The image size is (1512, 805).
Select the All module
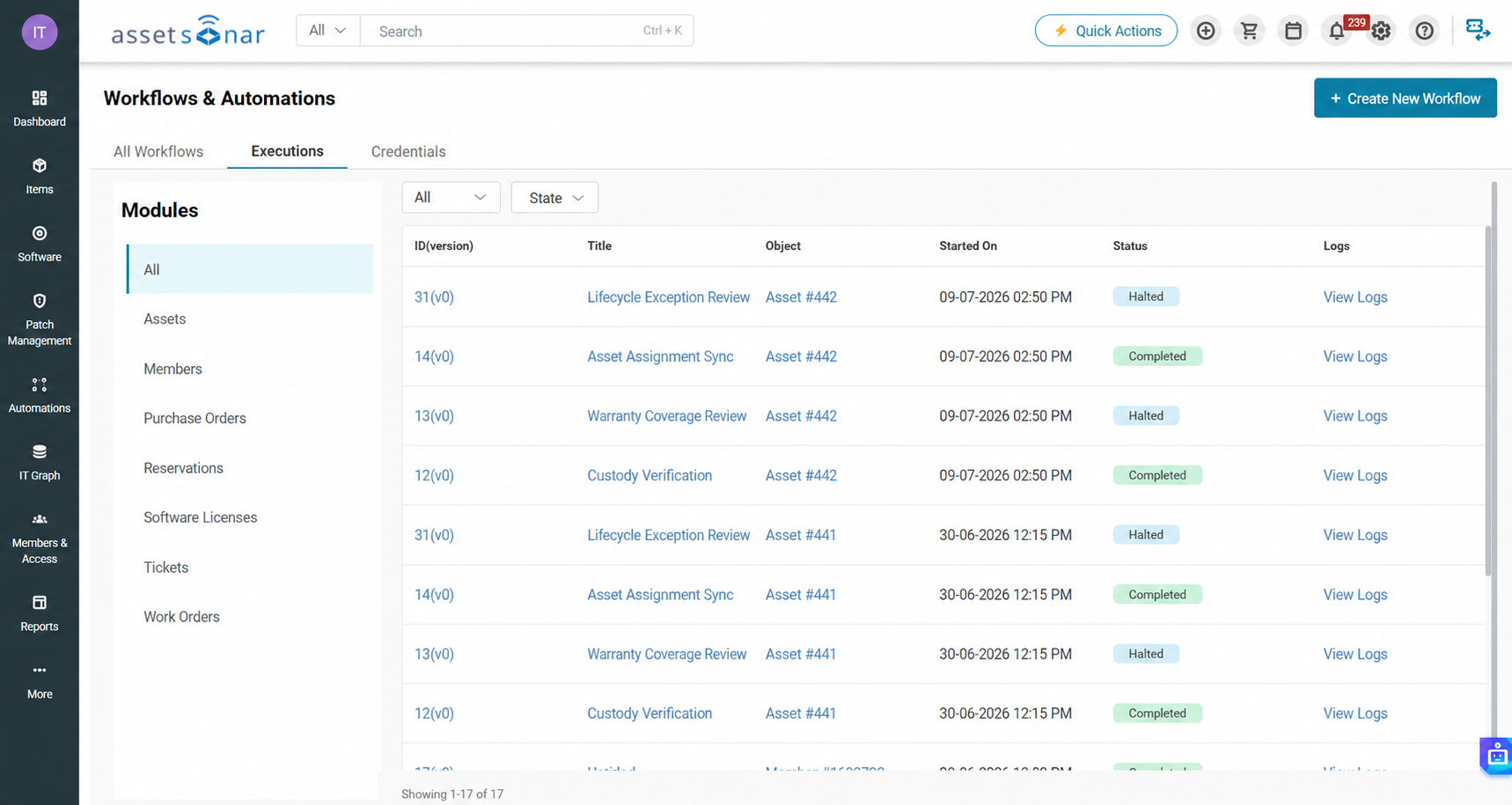250,269
